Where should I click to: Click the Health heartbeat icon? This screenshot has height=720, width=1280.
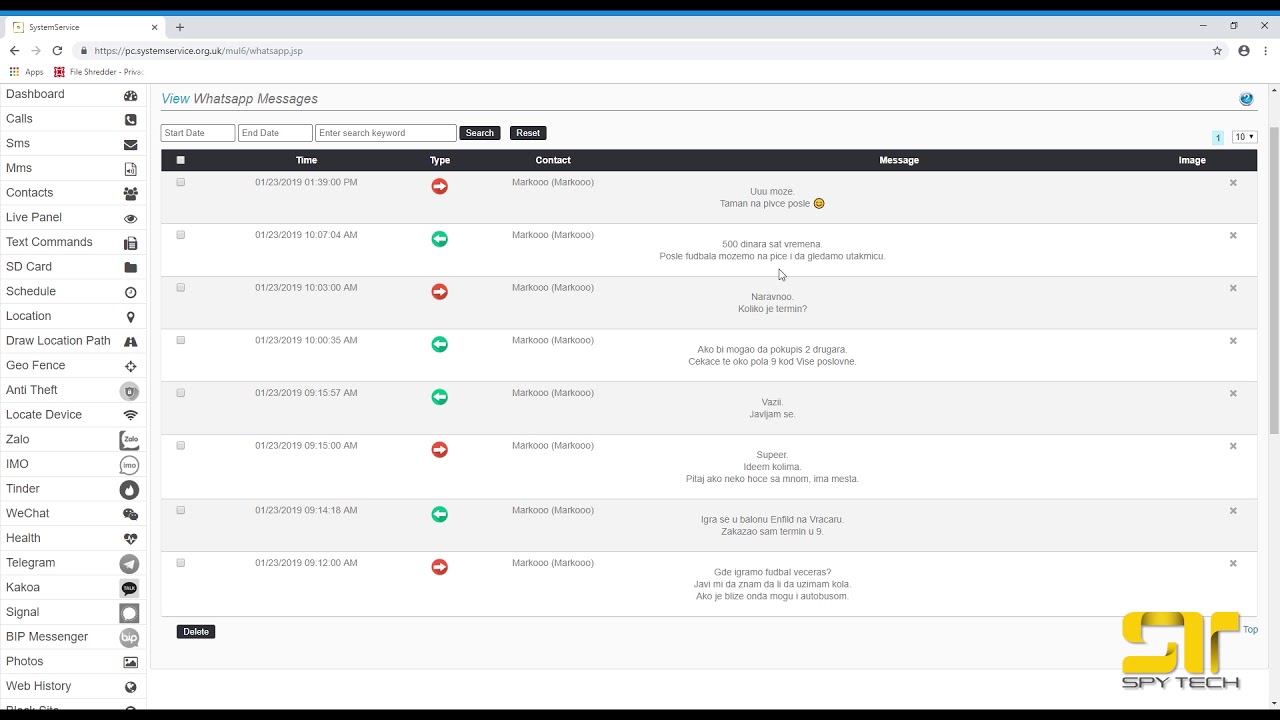click(130, 539)
